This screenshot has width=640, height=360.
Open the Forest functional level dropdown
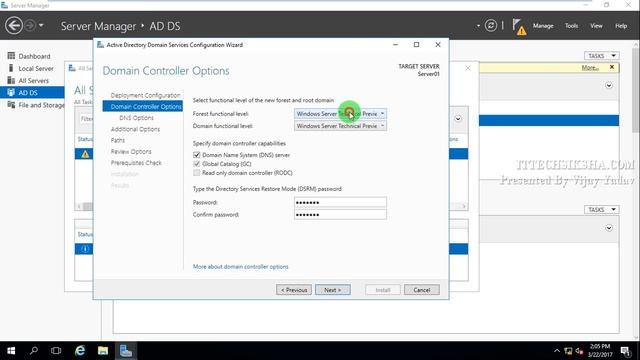[340, 114]
